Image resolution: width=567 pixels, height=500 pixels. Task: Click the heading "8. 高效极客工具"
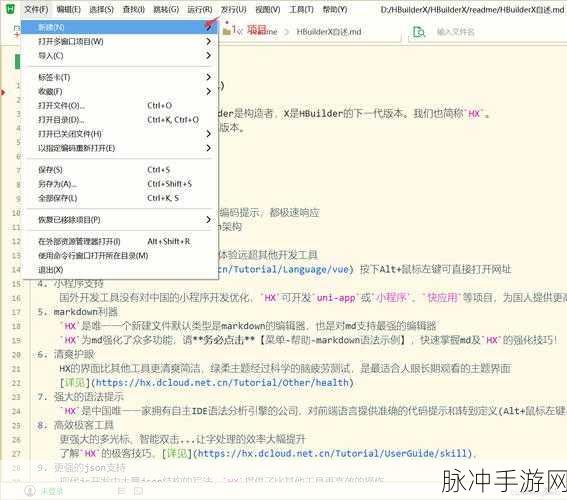(x=76, y=425)
